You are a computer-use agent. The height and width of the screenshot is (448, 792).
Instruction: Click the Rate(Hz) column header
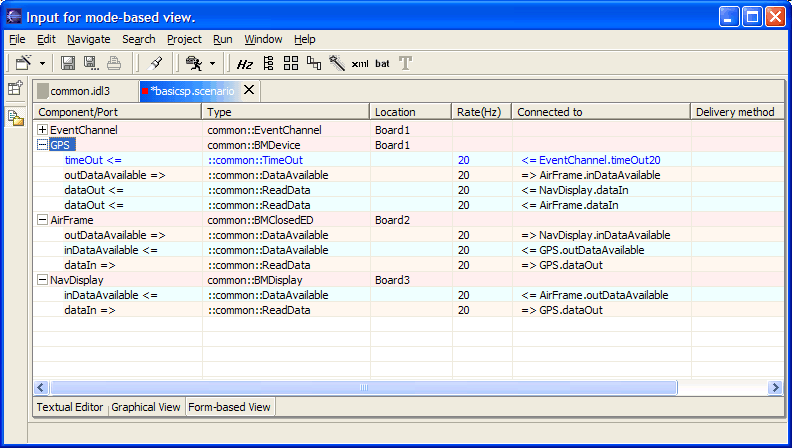pyautogui.click(x=479, y=112)
